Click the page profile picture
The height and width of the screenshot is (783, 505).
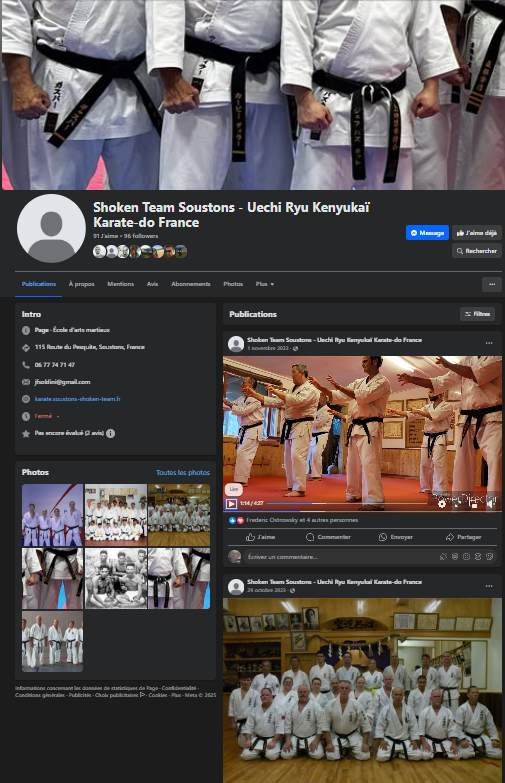tap(51, 228)
